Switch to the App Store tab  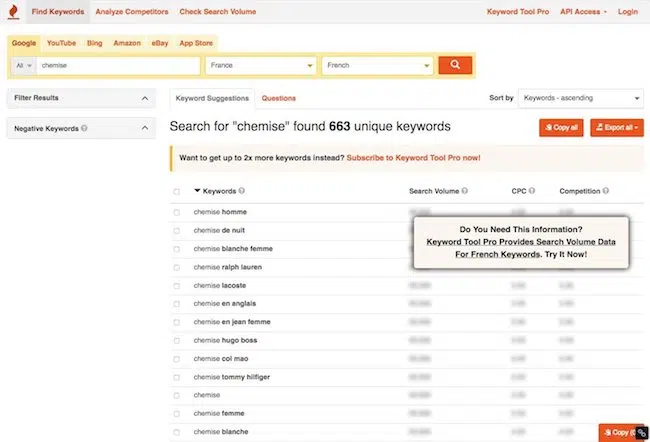click(196, 43)
